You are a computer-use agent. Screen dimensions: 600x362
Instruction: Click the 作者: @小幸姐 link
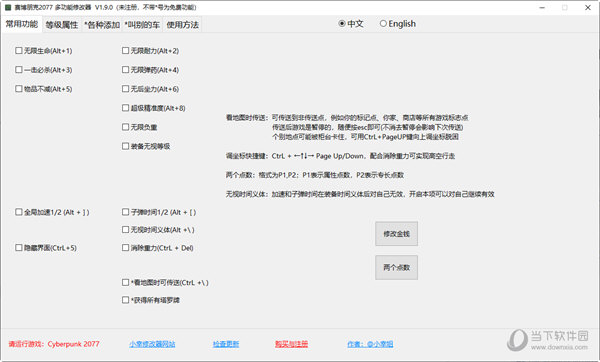(370, 344)
